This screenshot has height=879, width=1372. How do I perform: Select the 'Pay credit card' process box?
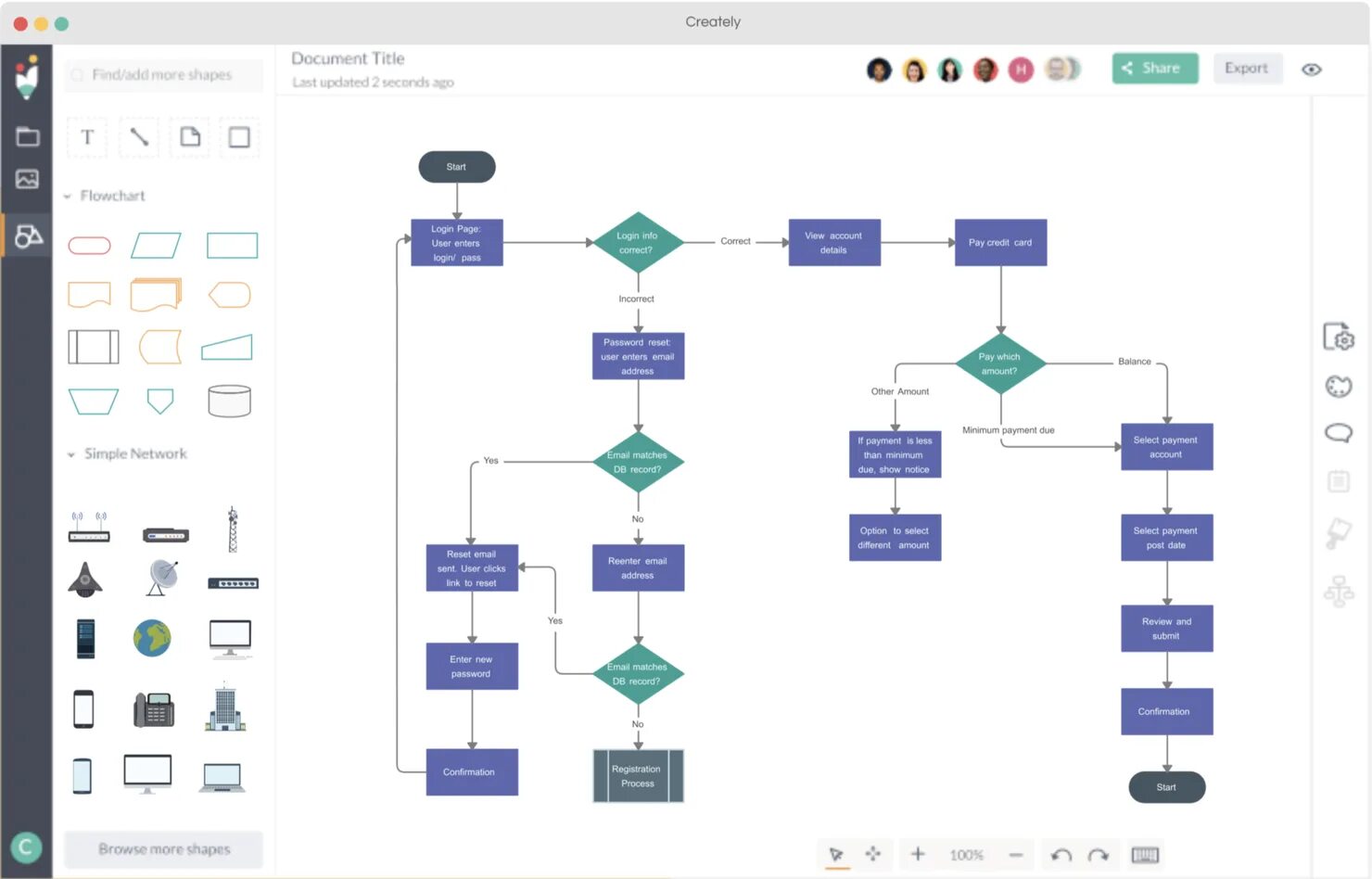(1000, 242)
